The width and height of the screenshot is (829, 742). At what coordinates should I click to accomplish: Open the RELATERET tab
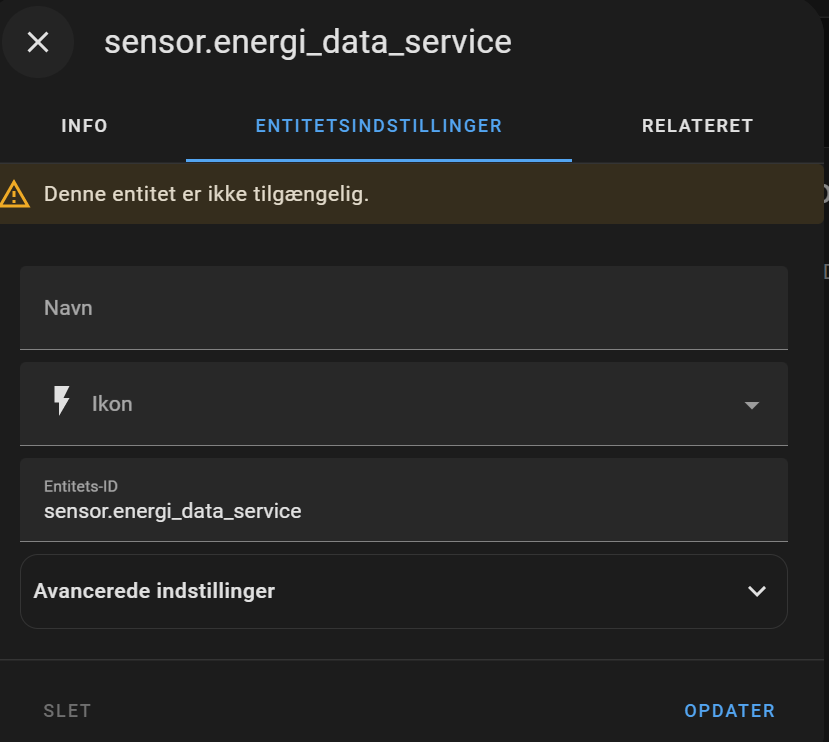pos(697,126)
